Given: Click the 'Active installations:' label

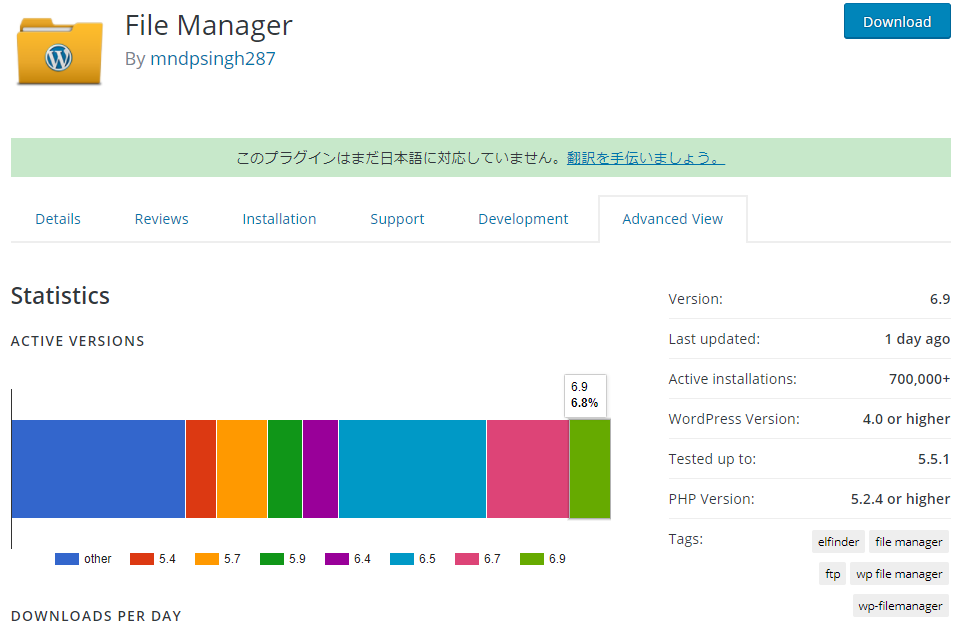Looking at the screenshot, I should [x=732, y=379].
